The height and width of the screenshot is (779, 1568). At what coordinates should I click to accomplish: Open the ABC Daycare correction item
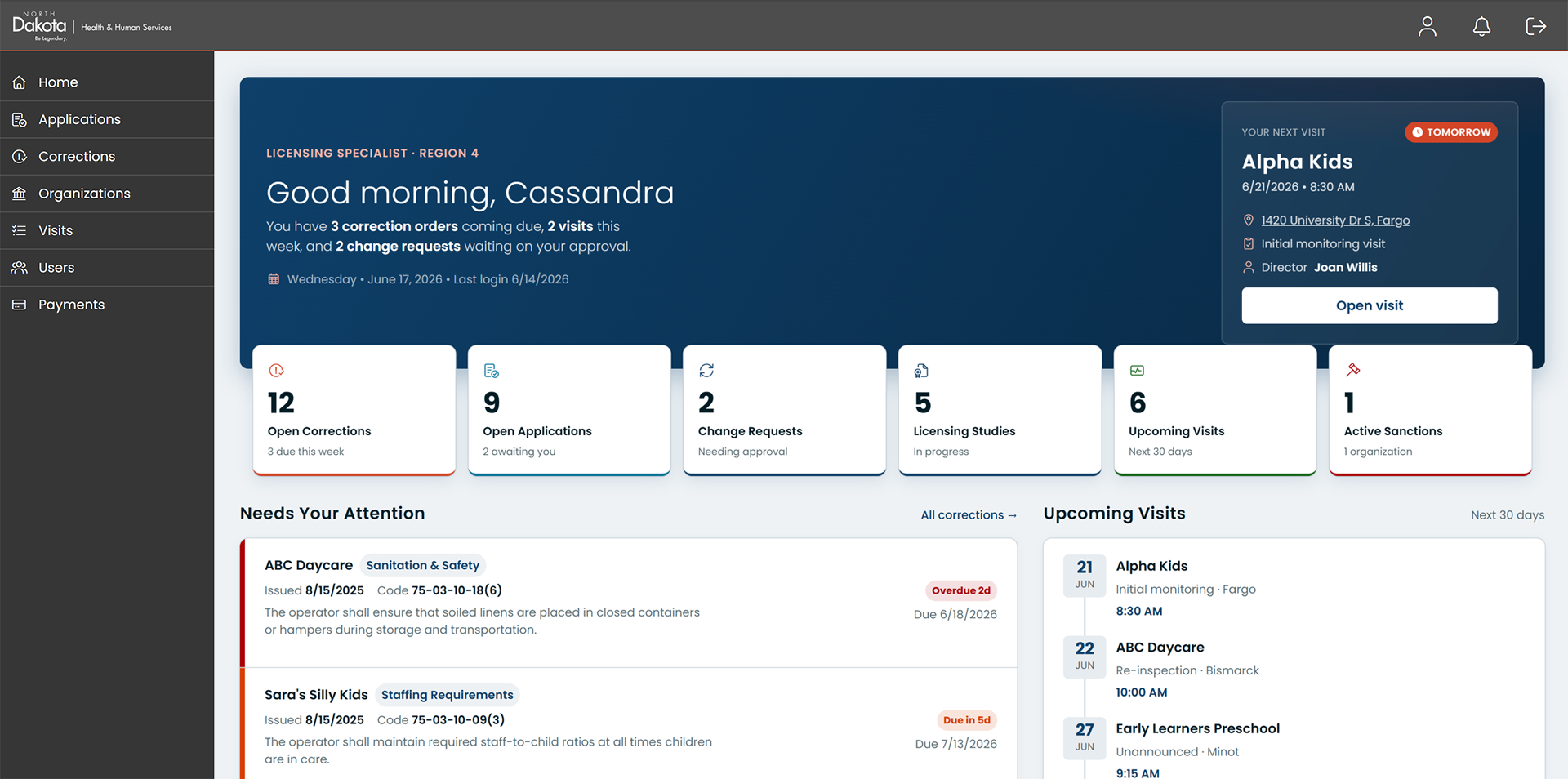pyautogui.click(x=629, y=603)
